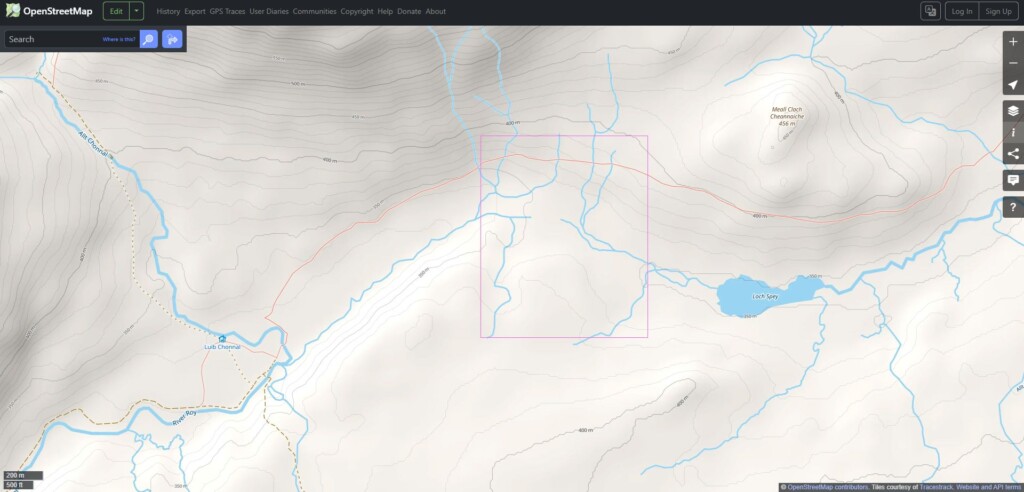The width and height of the screenshot is (1024, 492).
Task: Open the Share panel icon
Action: [1013, 154]
